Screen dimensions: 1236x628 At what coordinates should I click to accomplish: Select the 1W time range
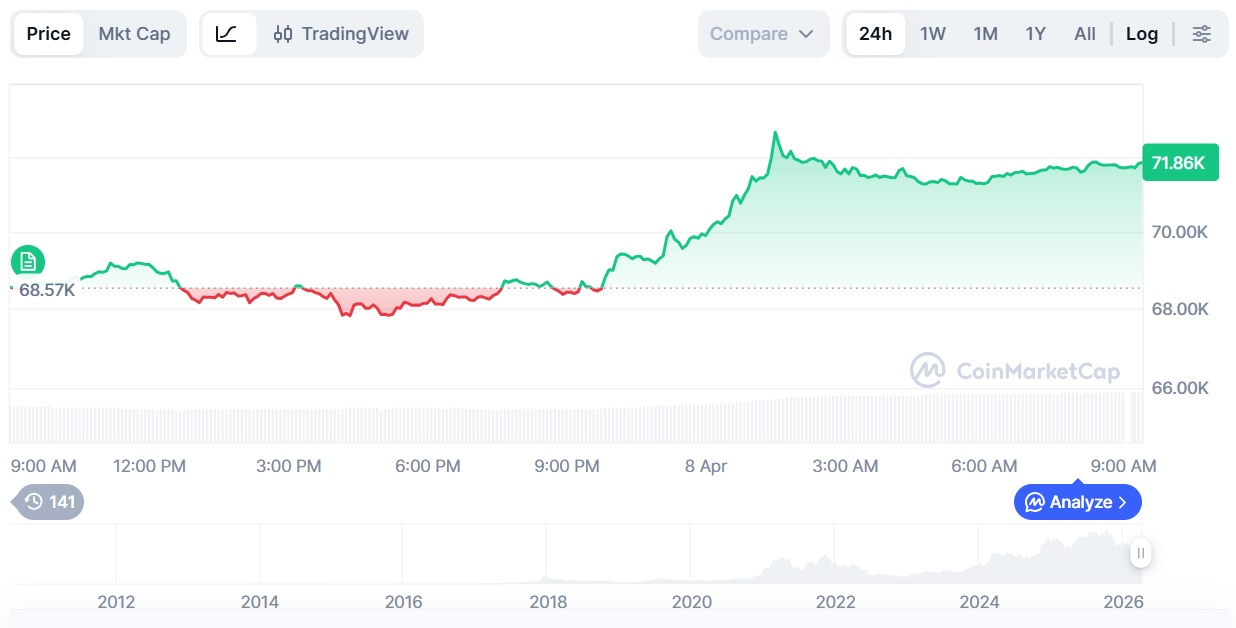pyautogui.click(x=932, y=34)
